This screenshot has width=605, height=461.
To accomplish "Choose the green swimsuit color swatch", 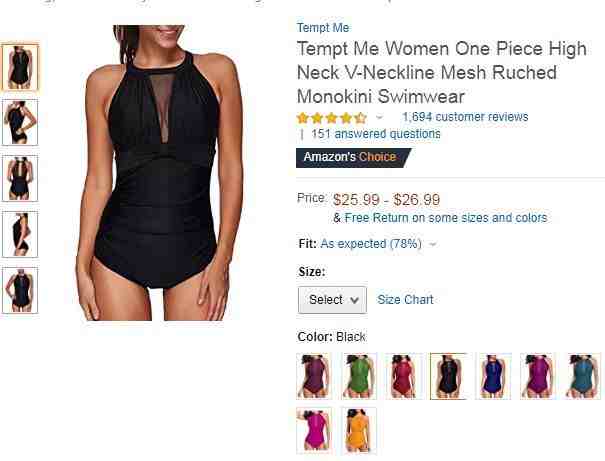I will click(x=358, y=376).
